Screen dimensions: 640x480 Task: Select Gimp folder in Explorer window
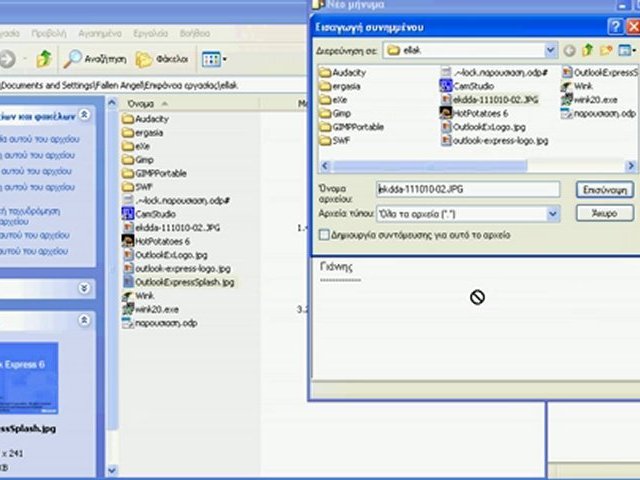click(x=138, y=160)
